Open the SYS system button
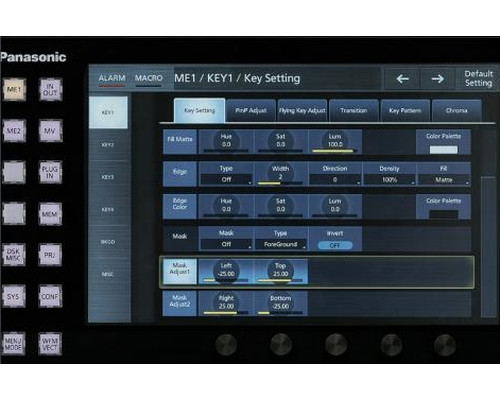 click(14, 296)
